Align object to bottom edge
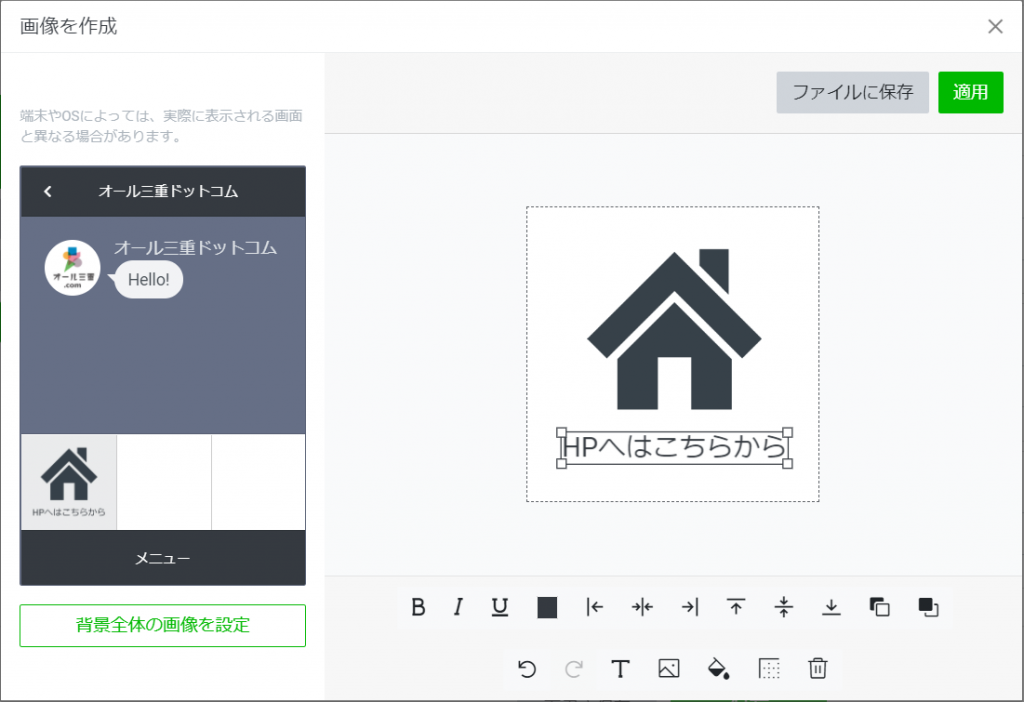 831,607
